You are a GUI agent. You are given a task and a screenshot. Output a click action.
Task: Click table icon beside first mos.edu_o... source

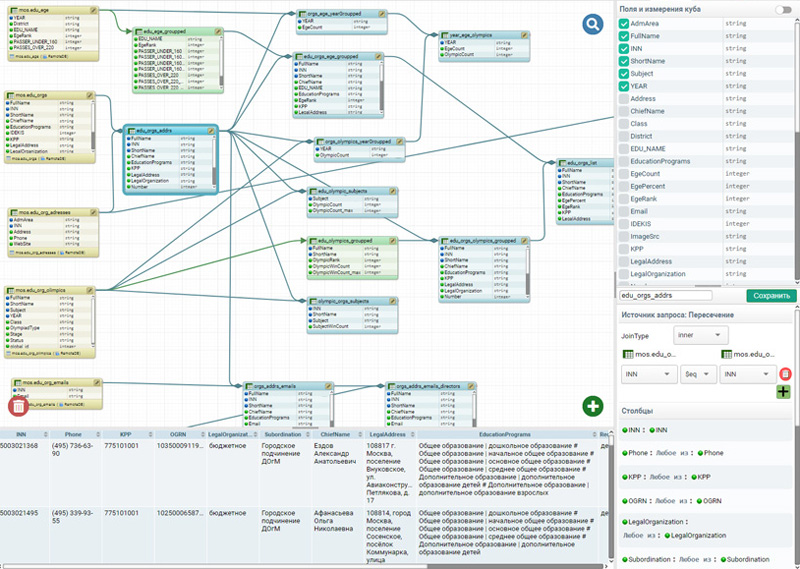coord(629,354)
